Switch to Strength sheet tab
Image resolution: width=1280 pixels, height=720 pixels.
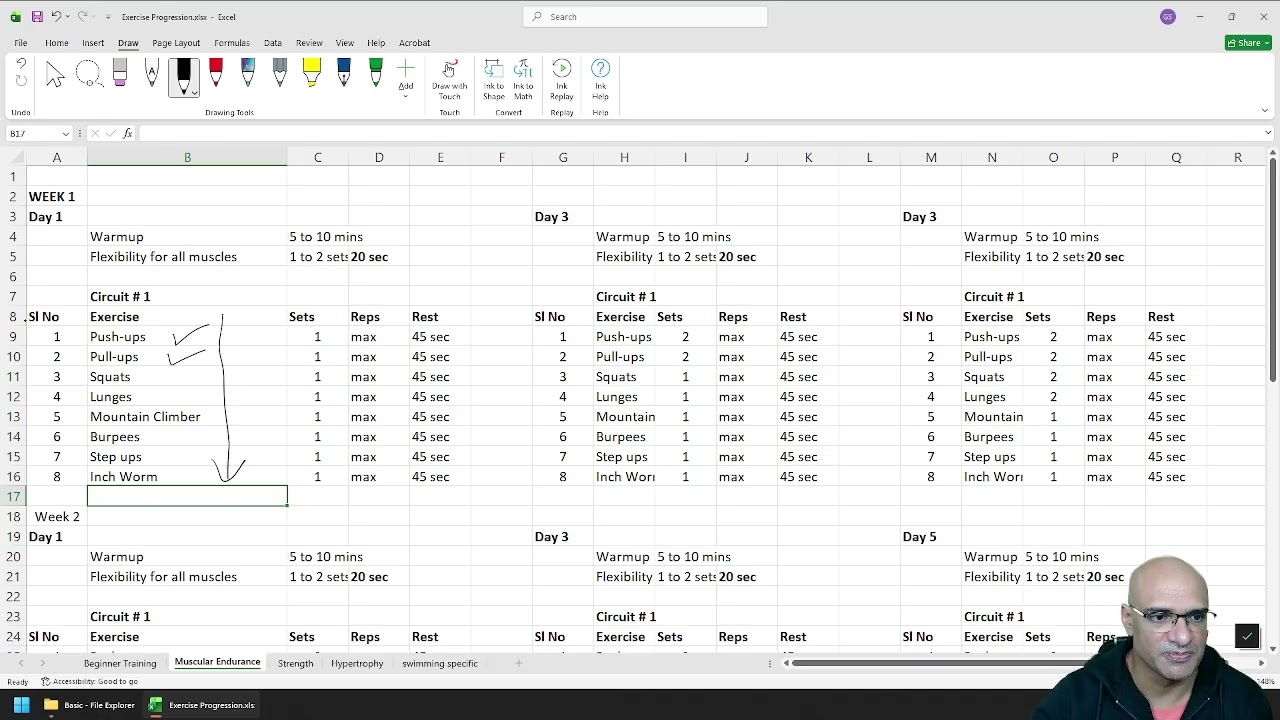point(296,663)
